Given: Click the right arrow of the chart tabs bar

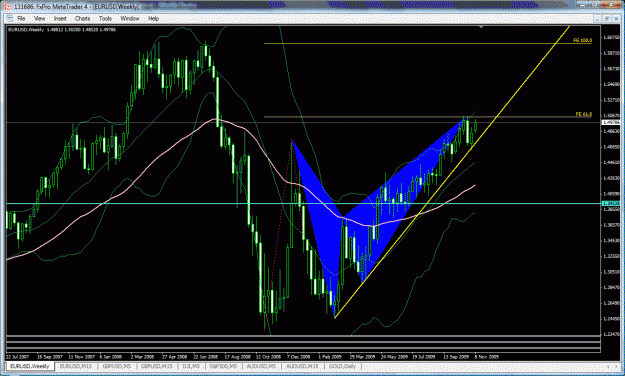Looking at the screenshot, I should point(617,366).
